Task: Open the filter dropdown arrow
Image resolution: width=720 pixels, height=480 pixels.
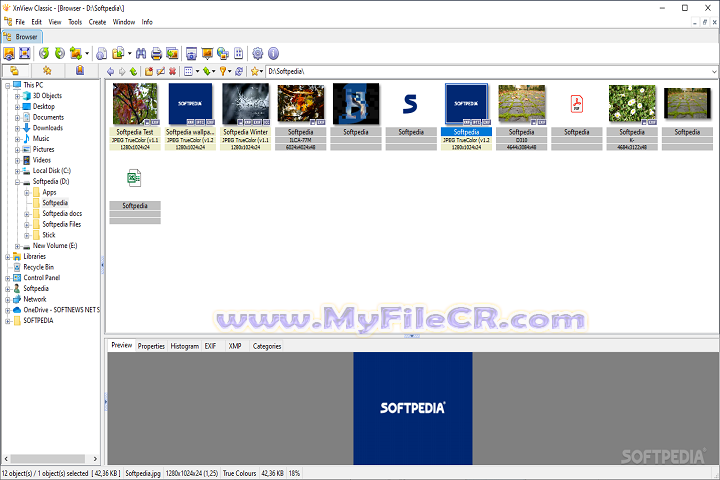Action: coord(230,72)
